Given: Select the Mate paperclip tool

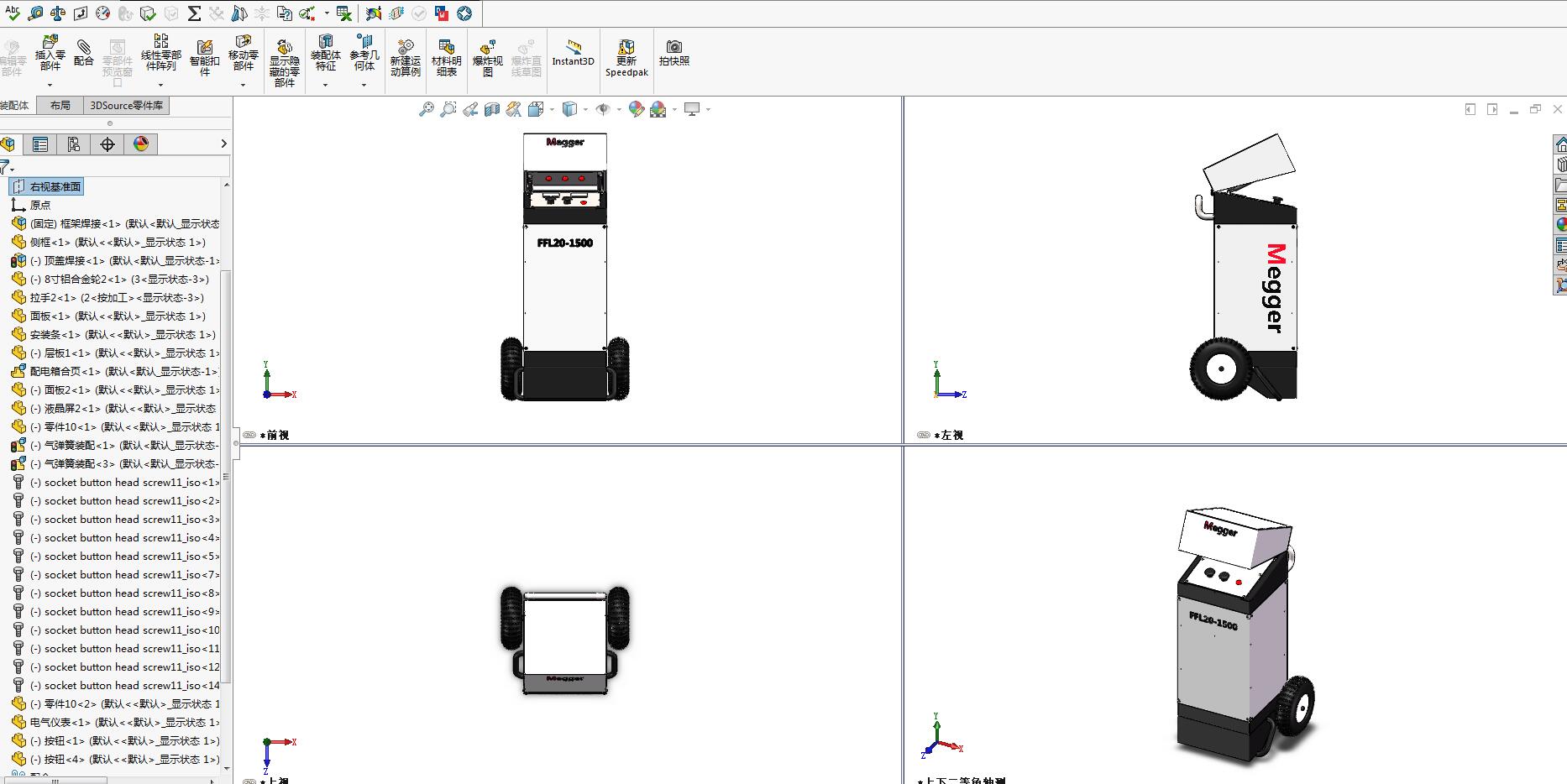Looking at the screenshot, I should point(84,52).
